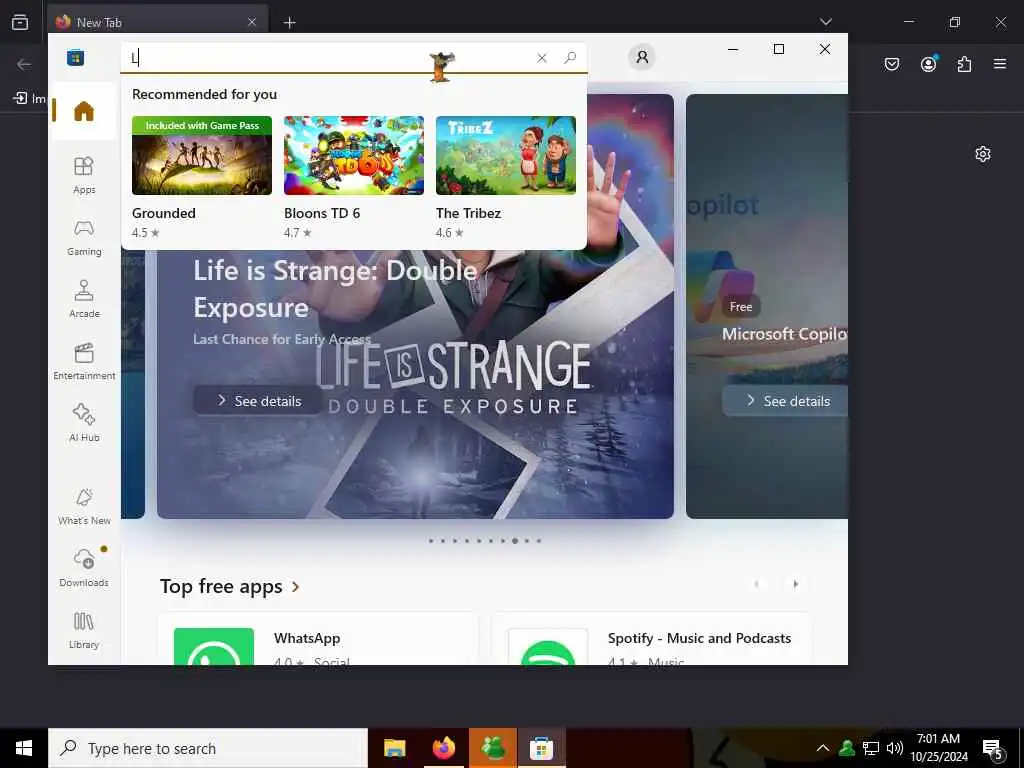This screenshot has height=768, width=1024.
Task: Open the Arcade section
Action: [84, 300]
